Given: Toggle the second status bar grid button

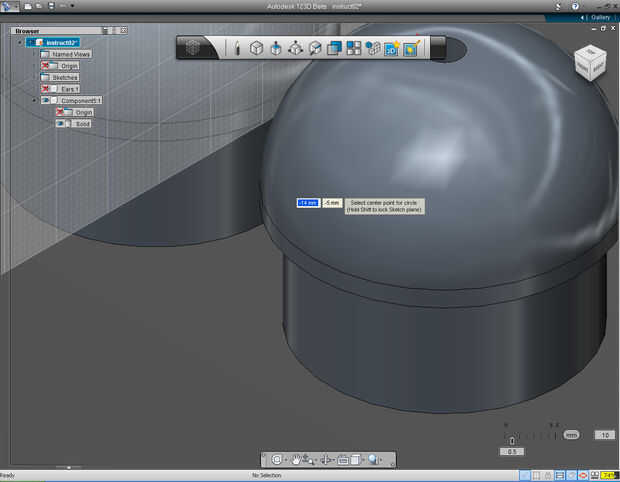Looking at the screenshot, I should tap(537, 475).
